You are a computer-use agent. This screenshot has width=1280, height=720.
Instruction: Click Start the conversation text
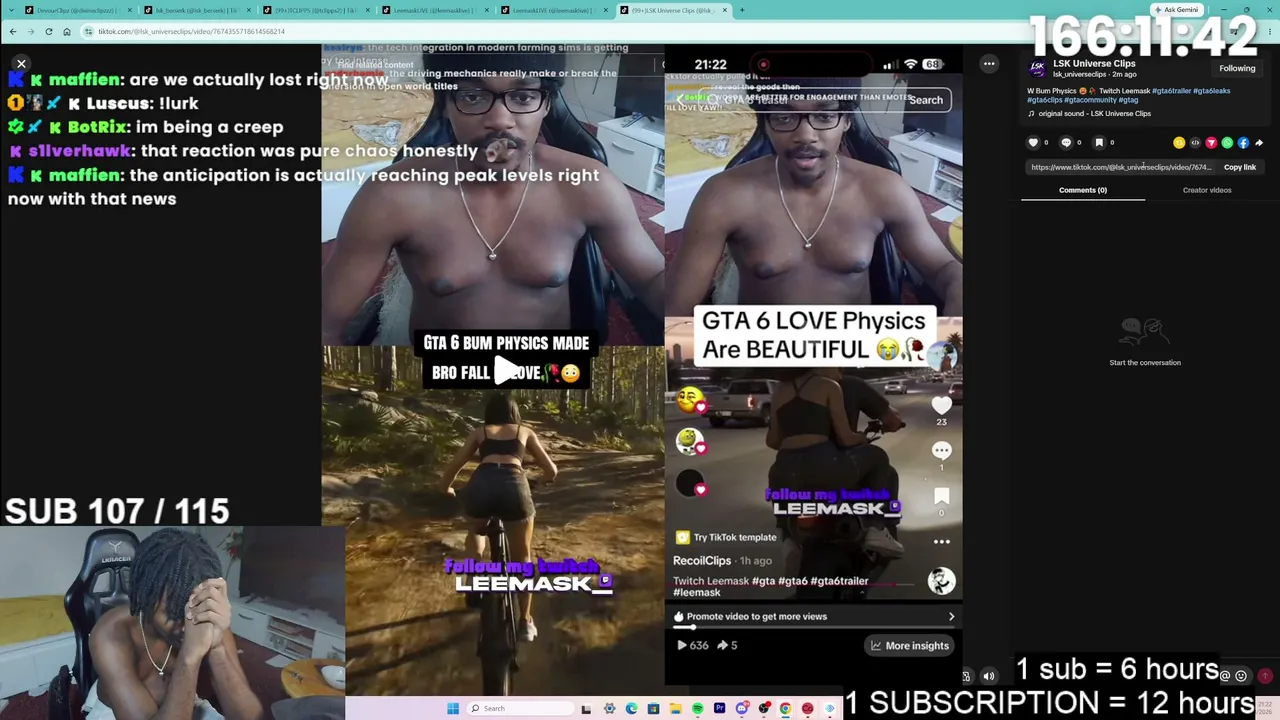pos(1145,363)
